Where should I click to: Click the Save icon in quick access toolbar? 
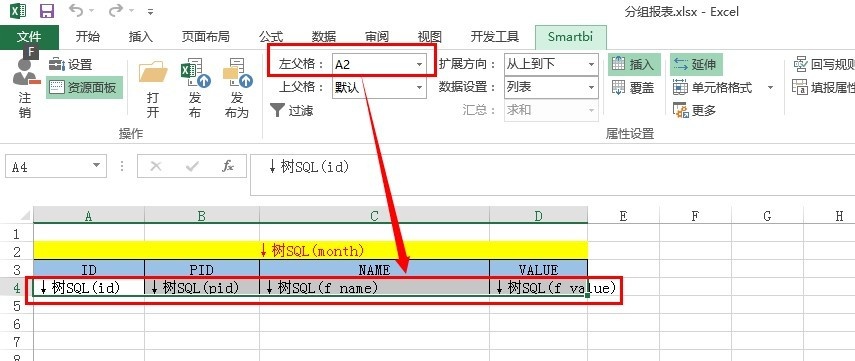point(47,11)
